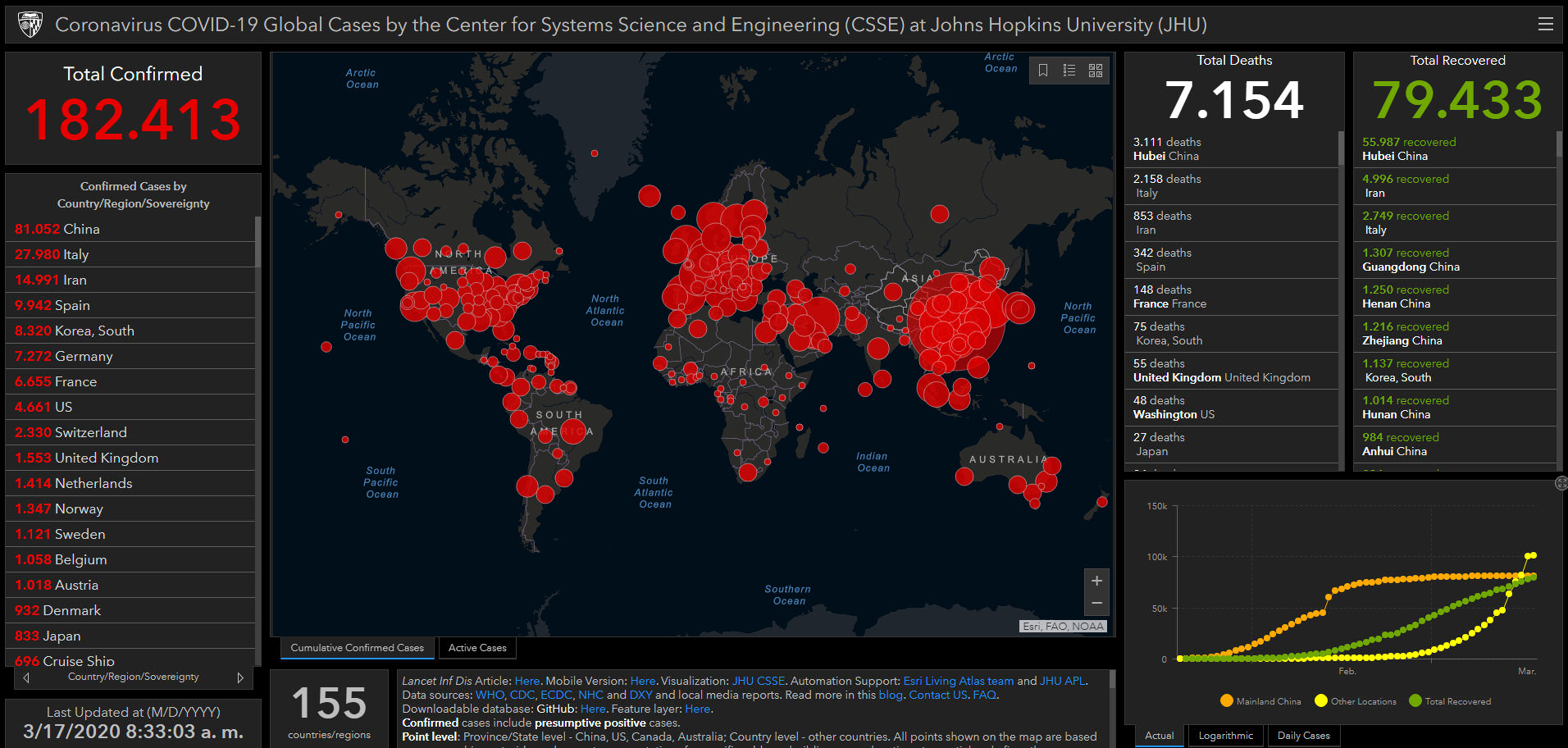Open the hamburger menu in header

click(x=1545, y=25)
